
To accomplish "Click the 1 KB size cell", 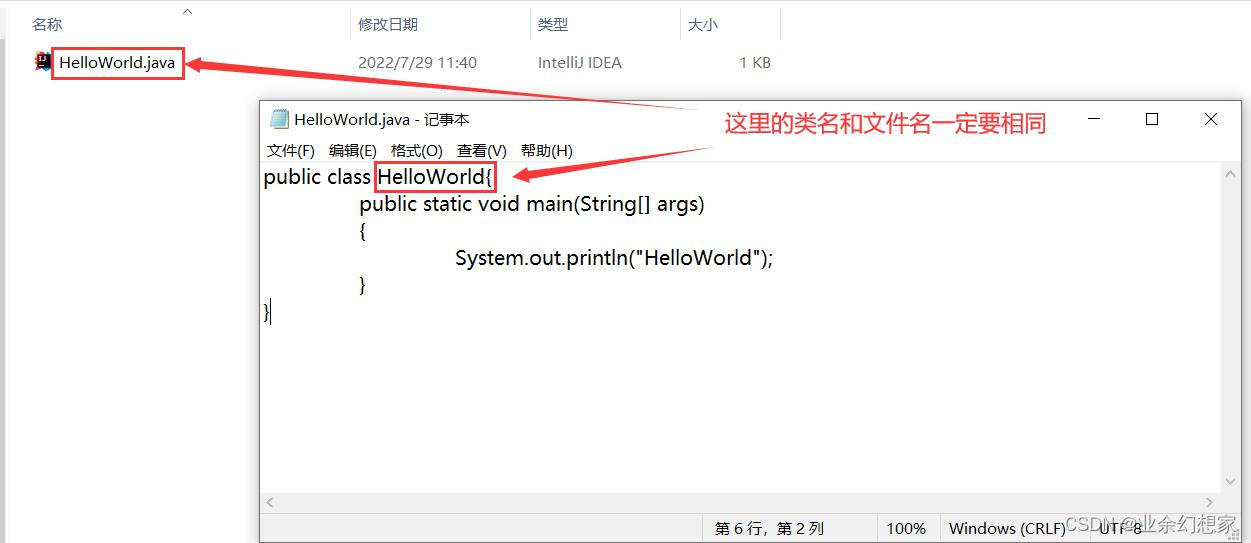I will 755,62.
